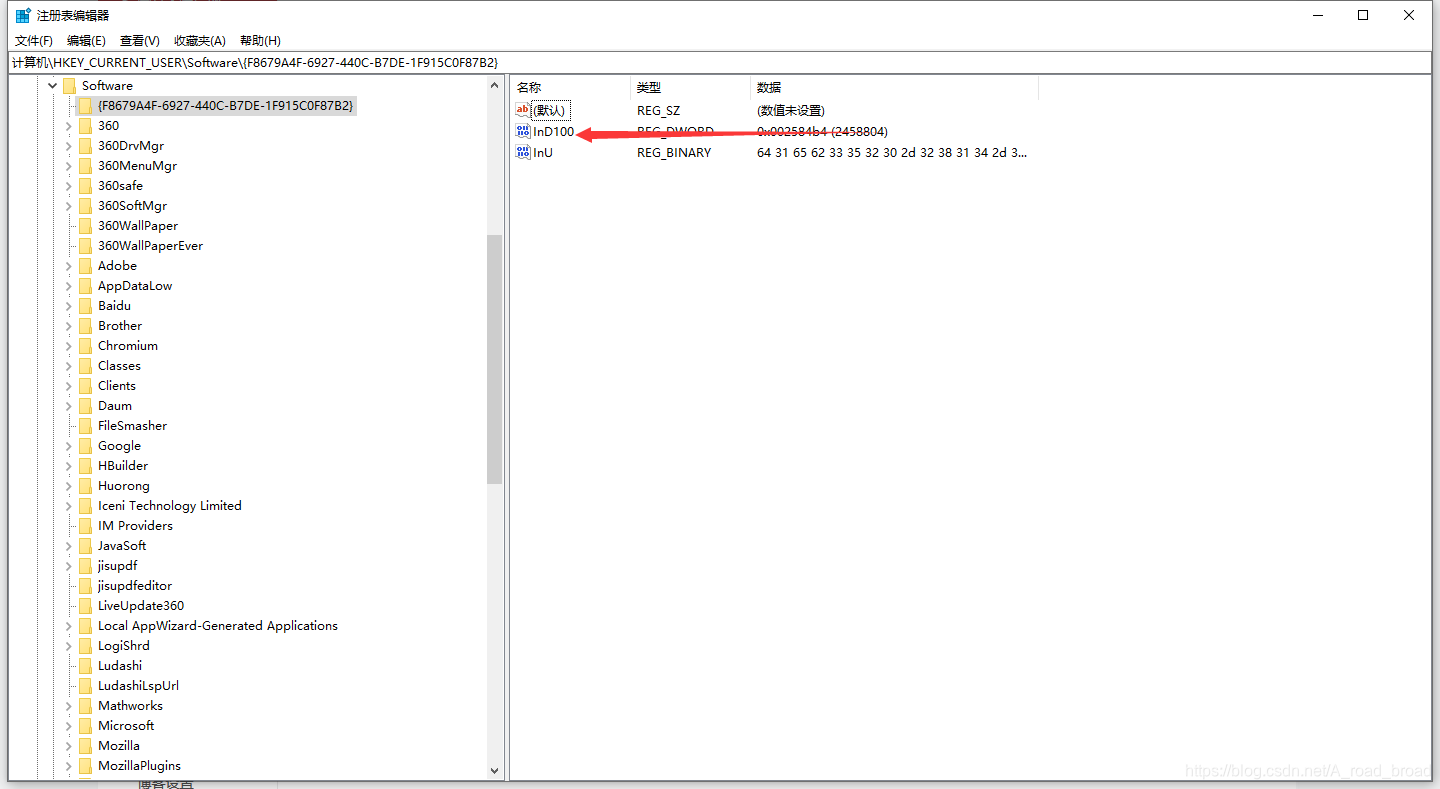Expand the Huorong key chevron
The height and width of the screenshot is (789, 1440).
click(x=67, y=485)
